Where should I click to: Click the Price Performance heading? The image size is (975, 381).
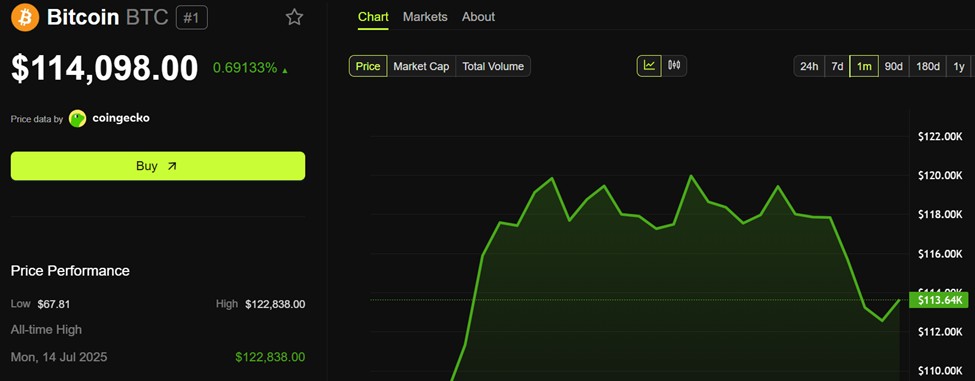[x=70, y=271]
